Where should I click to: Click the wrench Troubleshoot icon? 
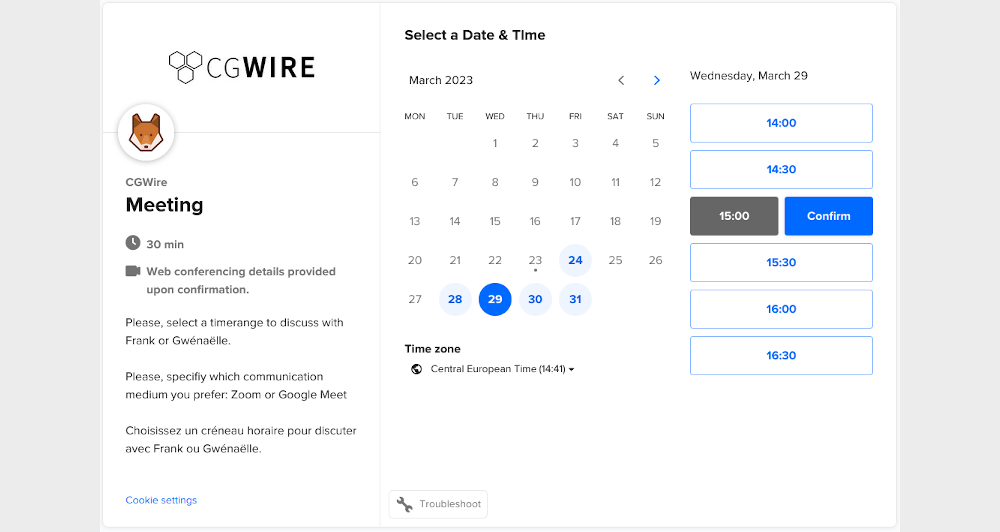coord(405,504)
